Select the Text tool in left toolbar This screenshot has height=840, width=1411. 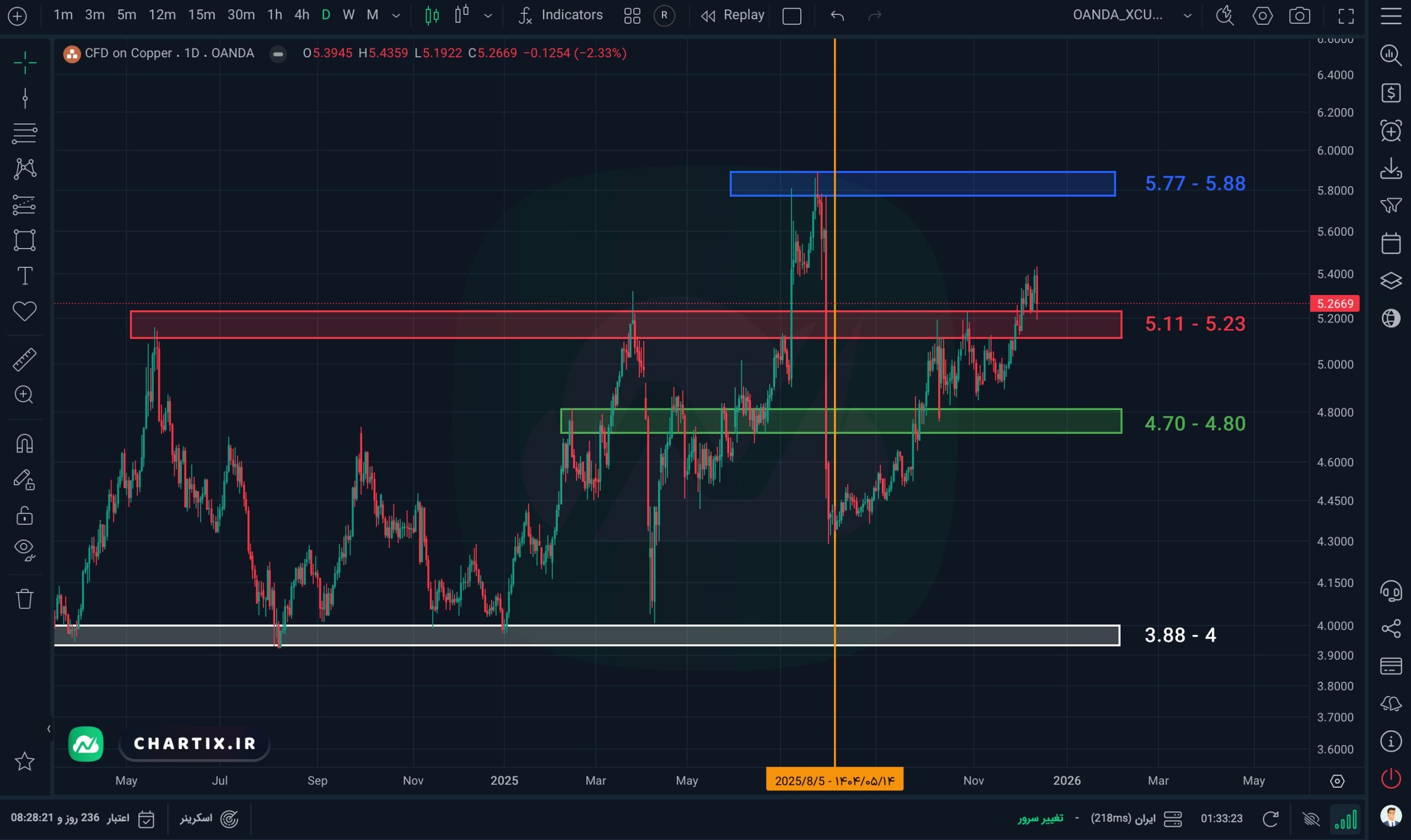tap(24, 276)
